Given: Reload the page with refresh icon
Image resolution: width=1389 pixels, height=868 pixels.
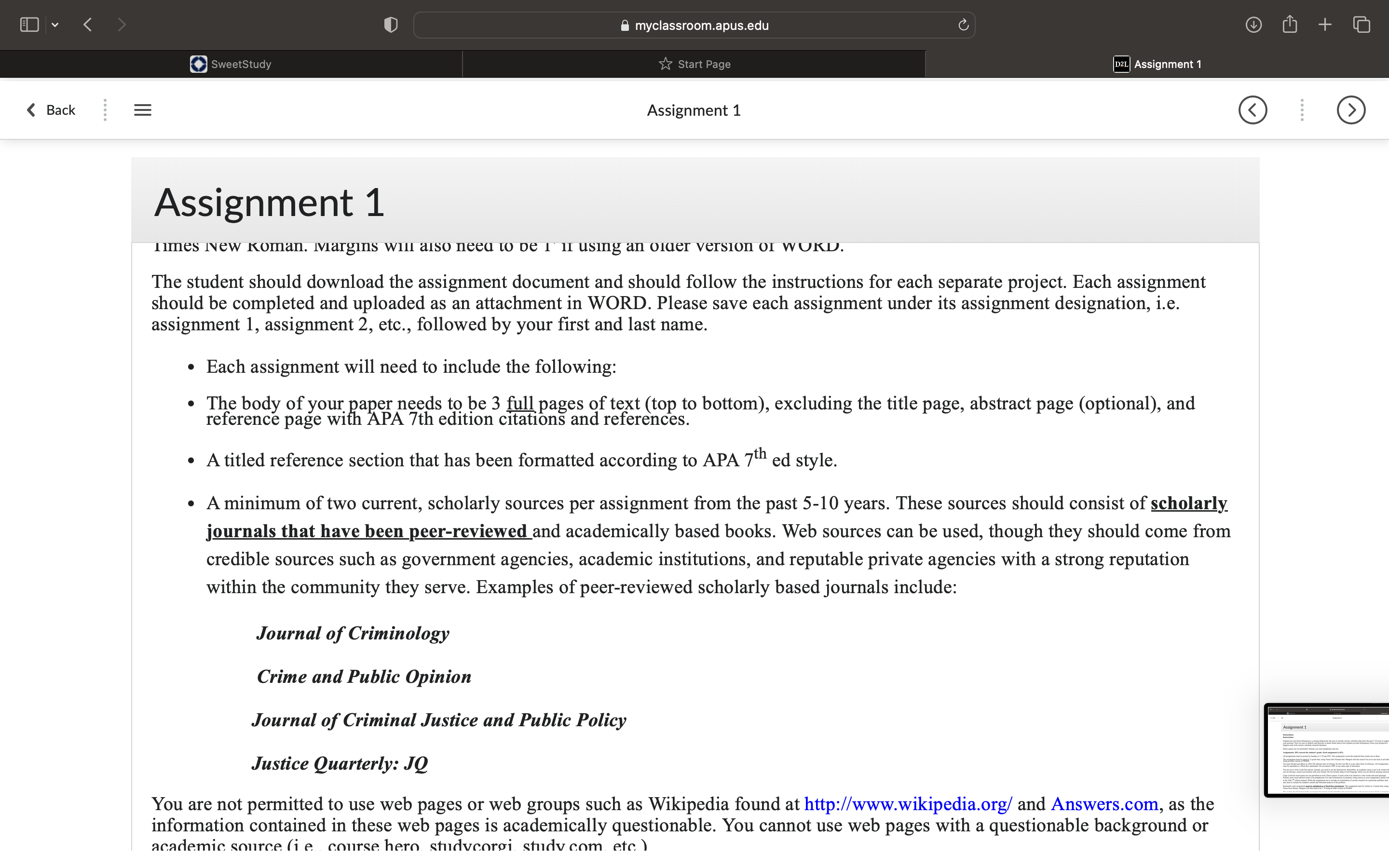Looking at the screenshot, I should click(963, 25).
